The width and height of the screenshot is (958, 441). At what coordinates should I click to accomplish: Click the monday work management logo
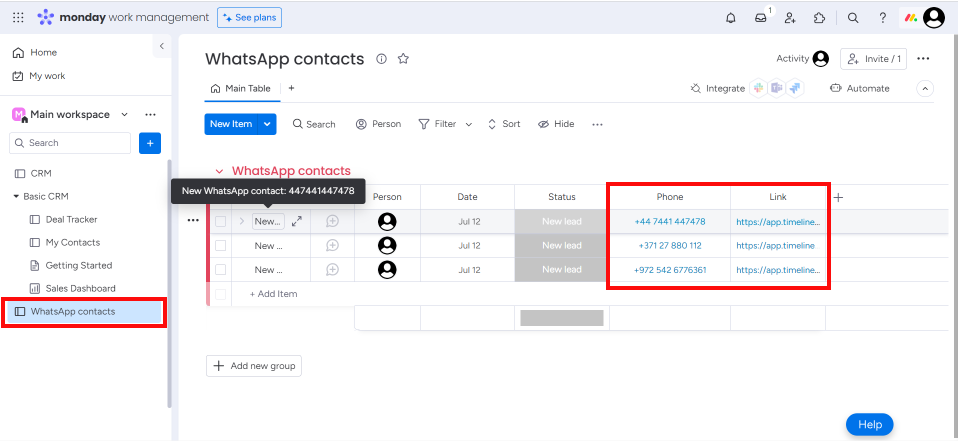coord(123,18)
